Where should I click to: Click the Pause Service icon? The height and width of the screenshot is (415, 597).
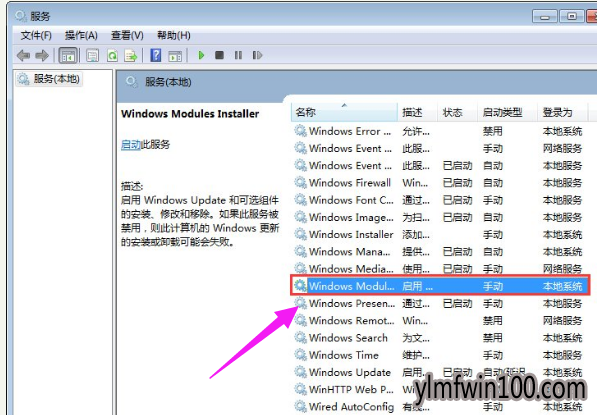pos(238,56)
